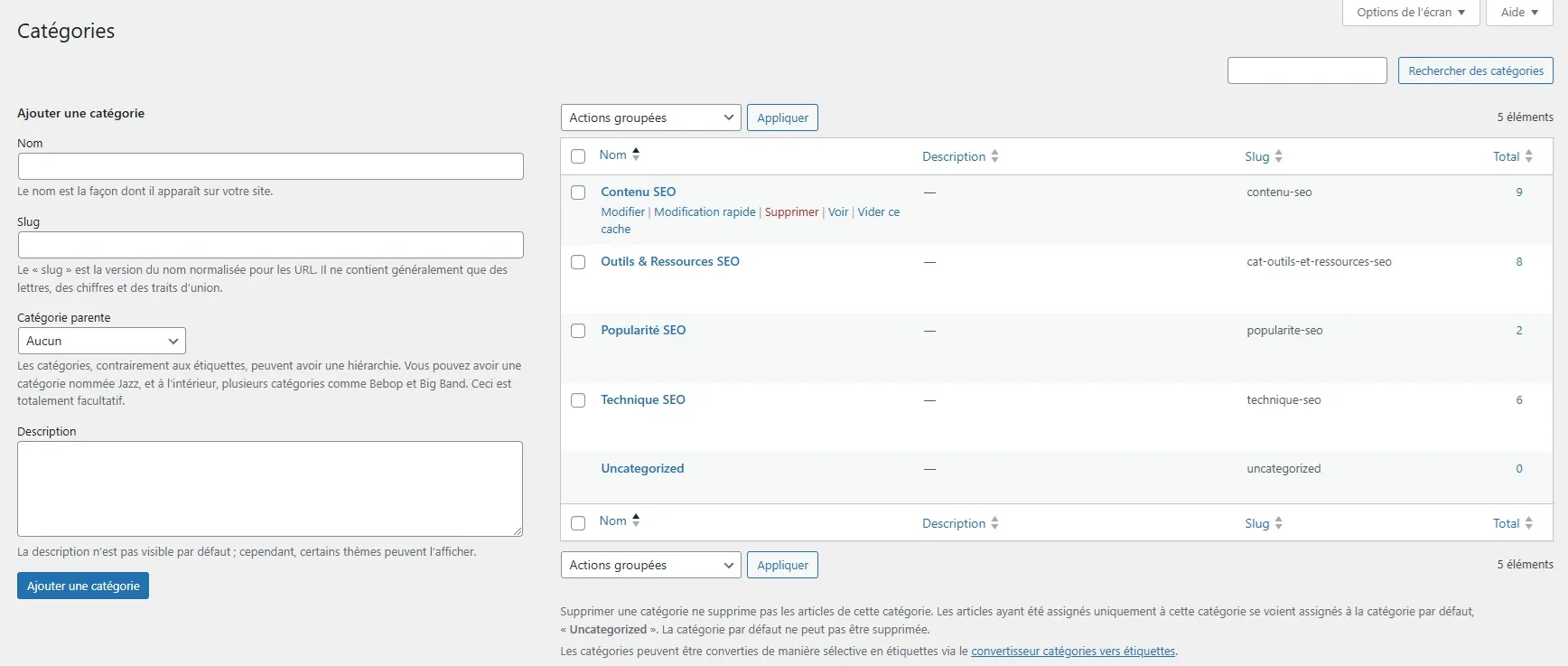Click Voir under Contenu SEO

[x=838, y=211]
